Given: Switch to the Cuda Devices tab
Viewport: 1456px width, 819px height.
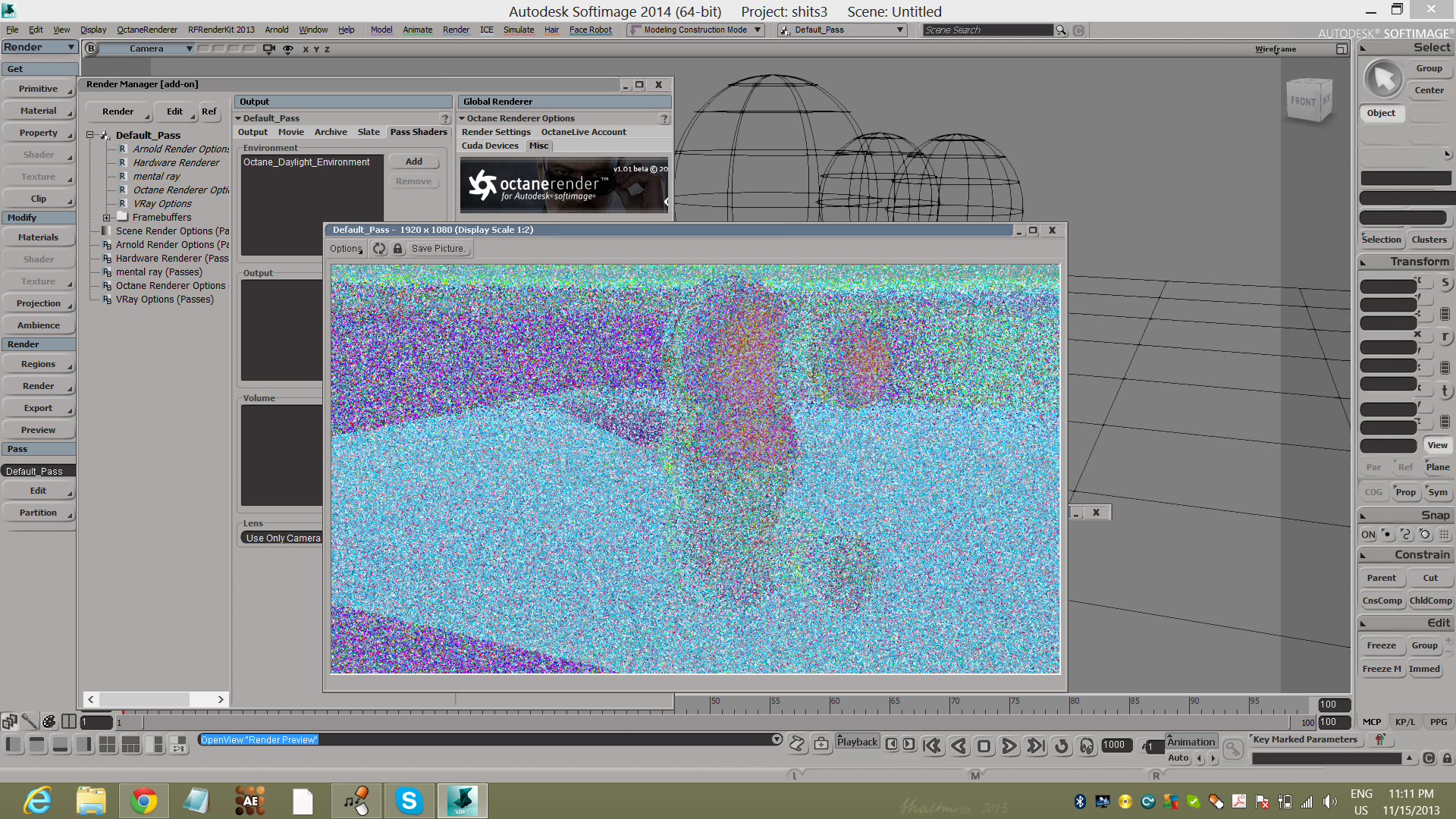Looking at the screenshot, I should (x=490, y=146).
